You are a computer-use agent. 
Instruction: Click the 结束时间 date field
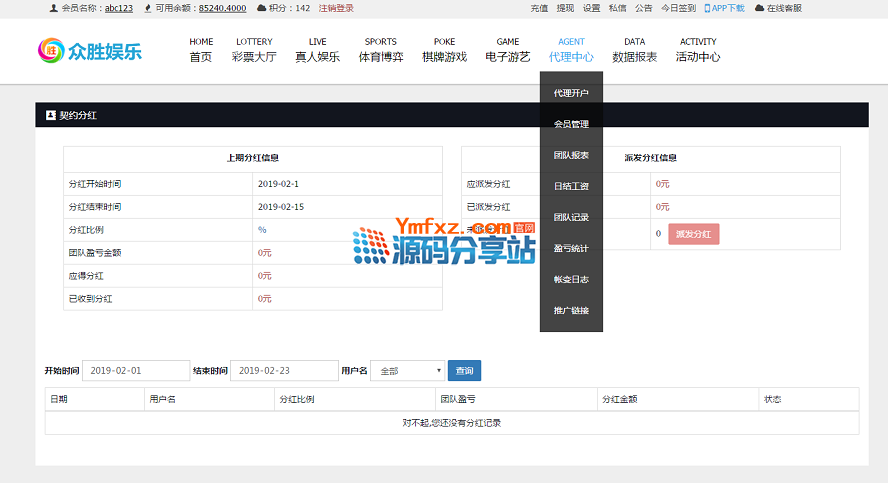pos(284,371)
